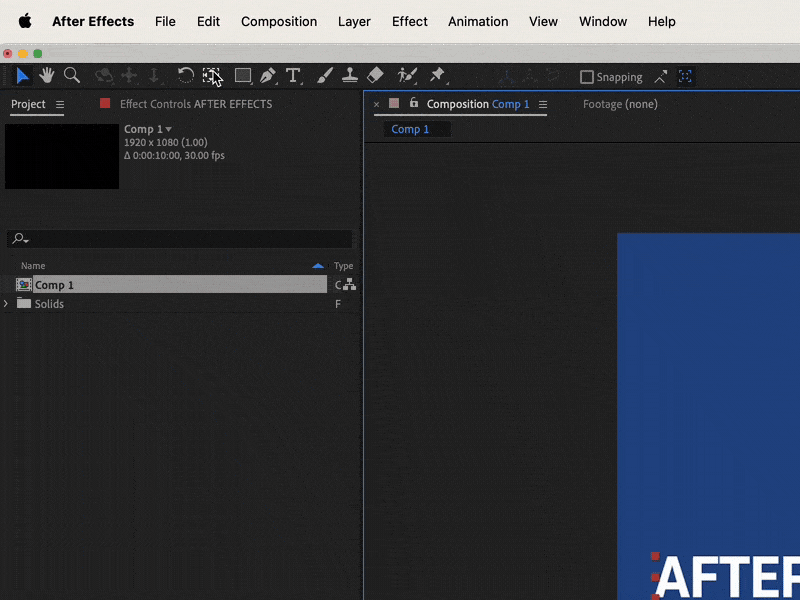Select the Zoom magnifier tool

coord(72,76)
